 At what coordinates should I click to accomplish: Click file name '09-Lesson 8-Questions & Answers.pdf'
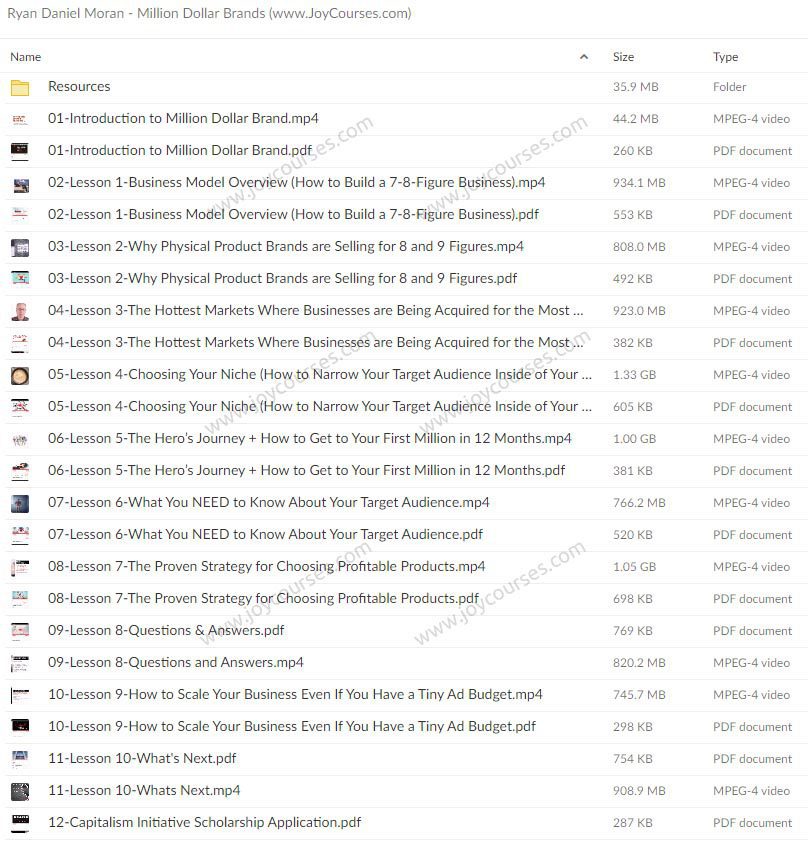click(166, 631)
